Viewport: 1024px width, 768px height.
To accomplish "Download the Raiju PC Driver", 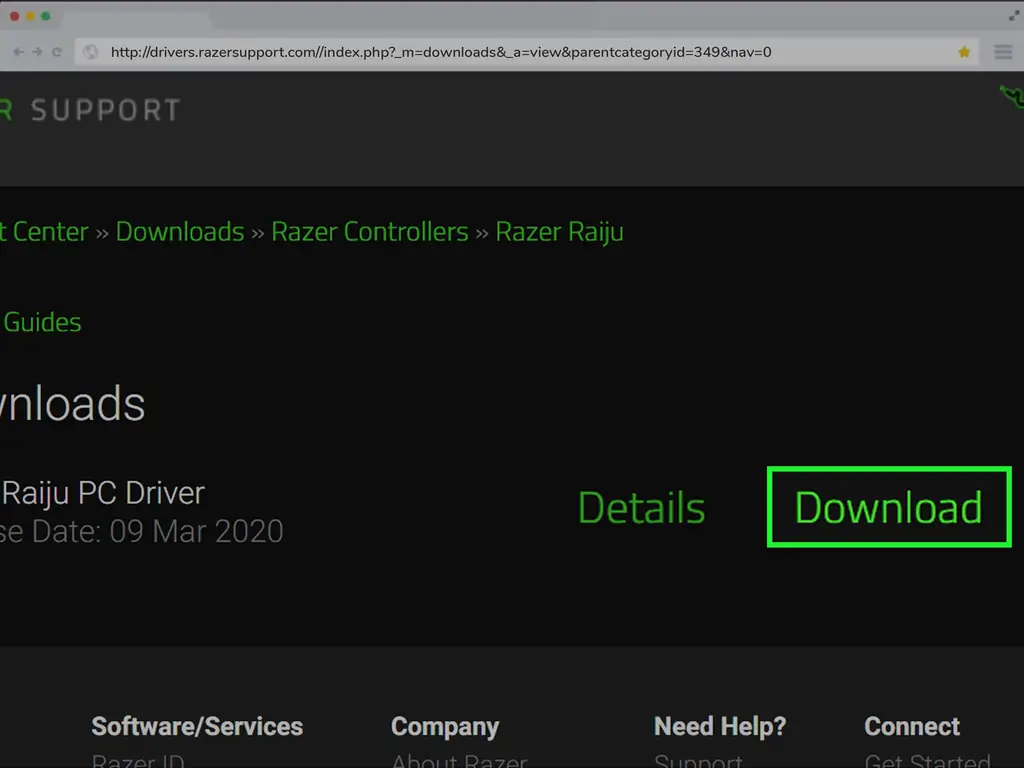I will [889, 507].
